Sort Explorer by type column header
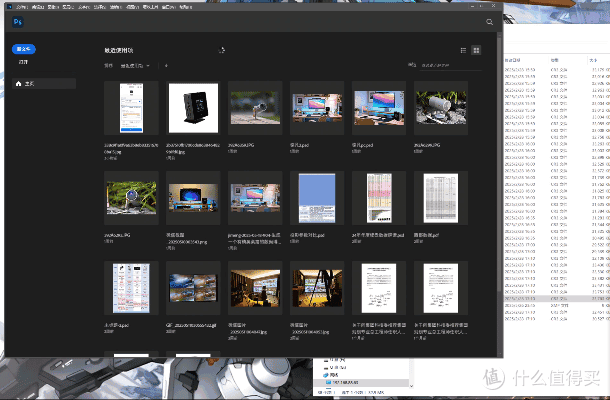Viewport: 610px width, 400px height. click(x=554, y=60)
